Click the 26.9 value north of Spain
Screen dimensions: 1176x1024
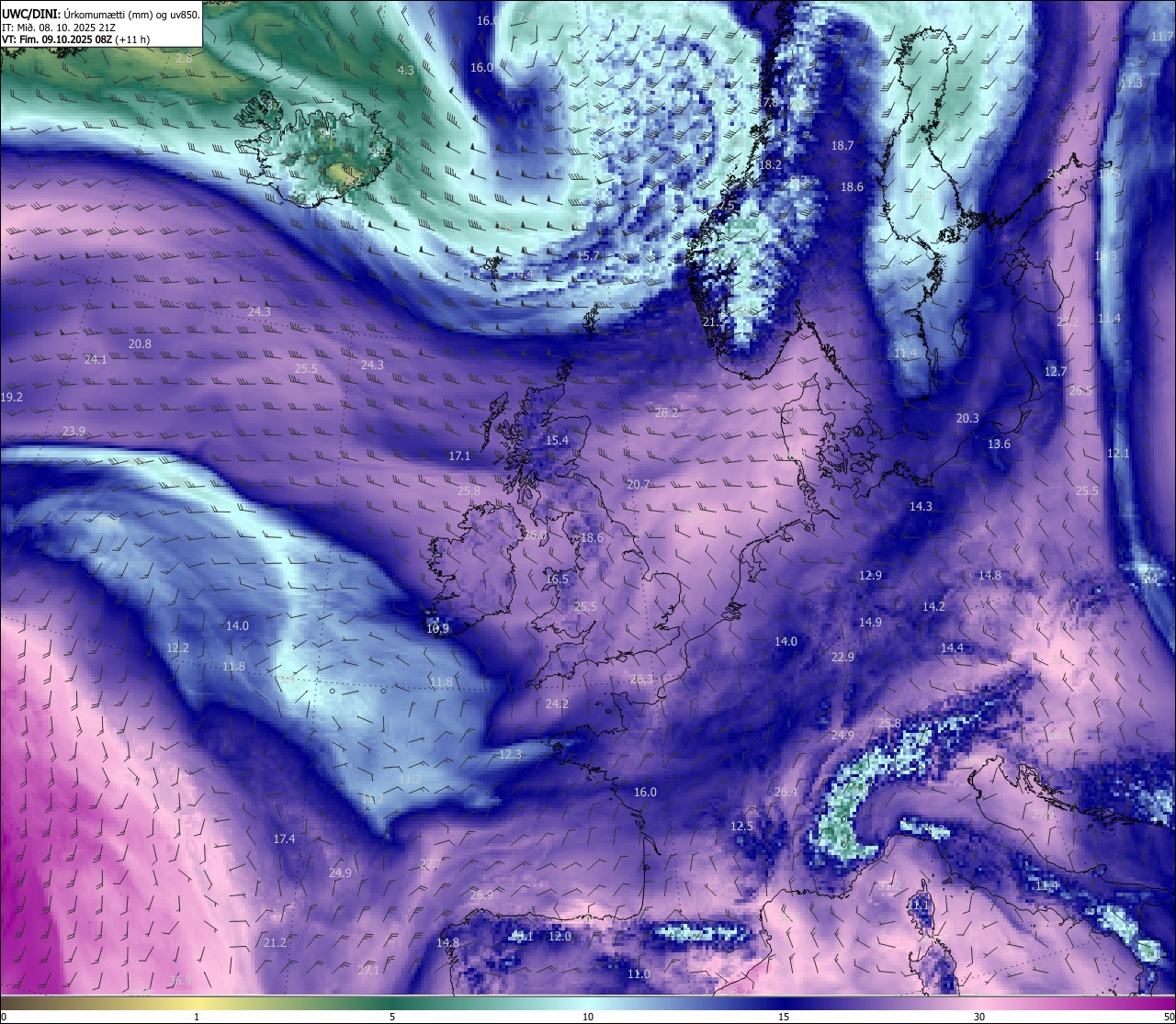point(481,895)
